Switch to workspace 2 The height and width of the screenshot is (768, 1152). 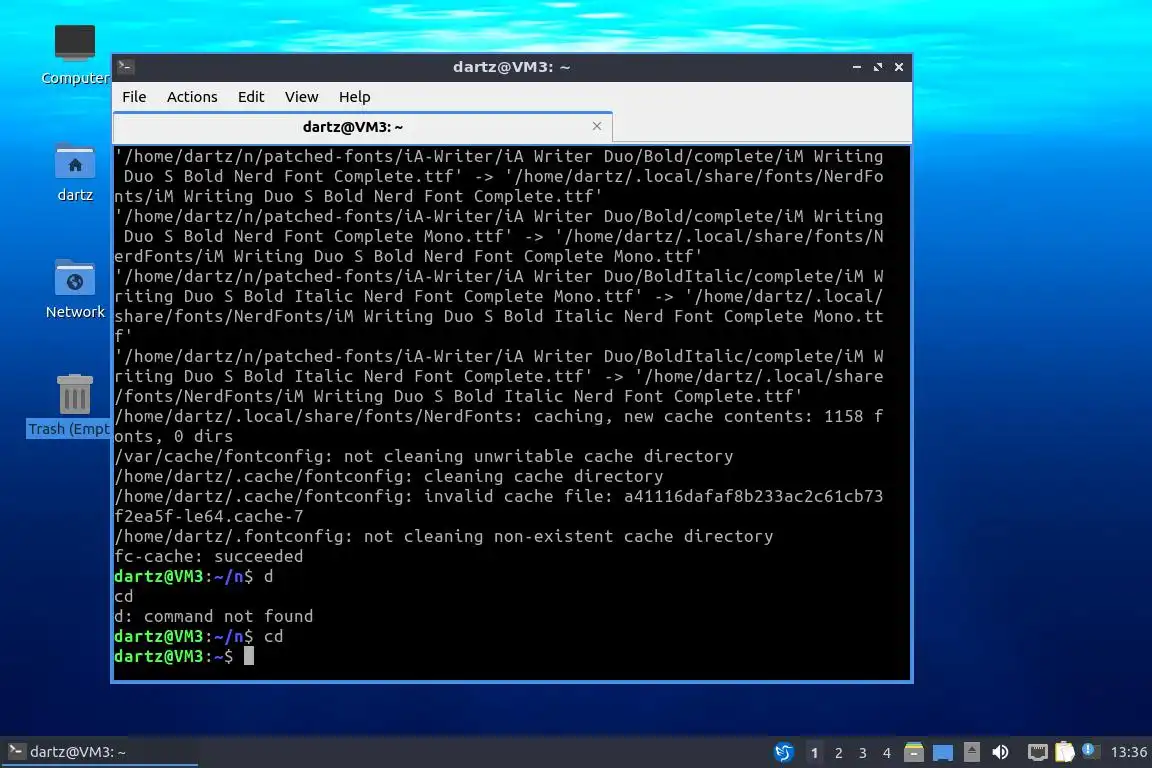click(838, 753)
